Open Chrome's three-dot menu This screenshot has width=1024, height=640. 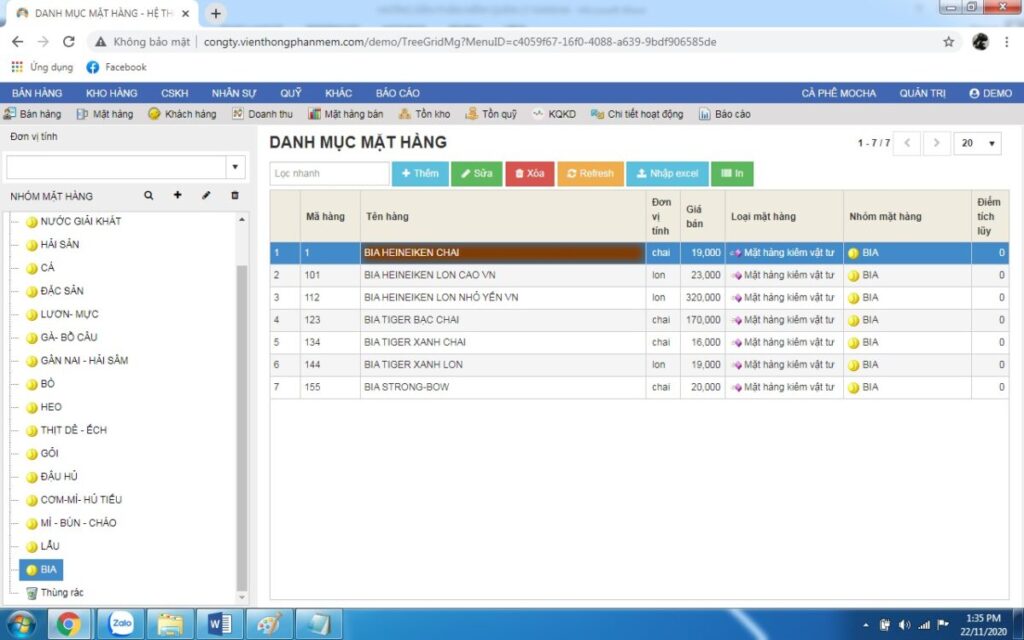[1006, 42]
